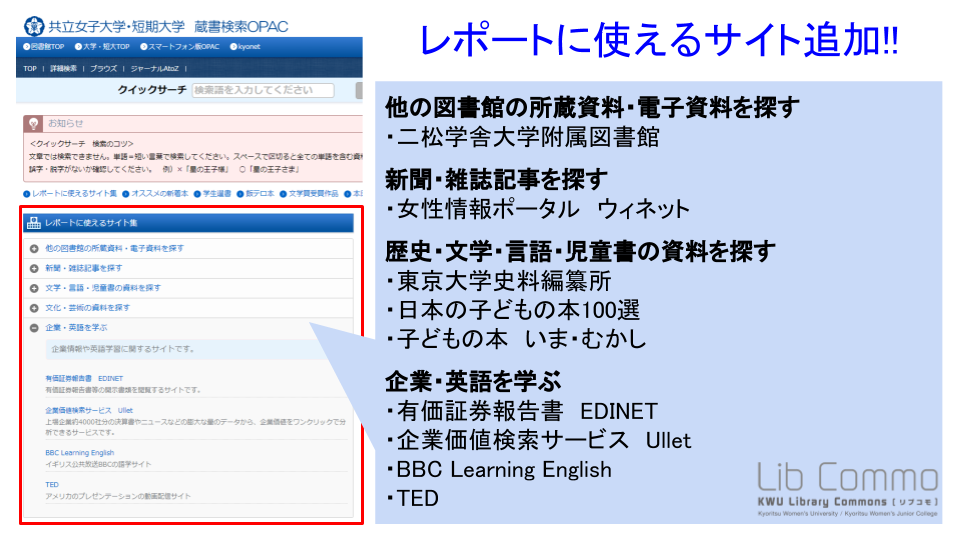
Task: Click 新聞・雑誌記事を探す text in list
Action: point(84,268)
